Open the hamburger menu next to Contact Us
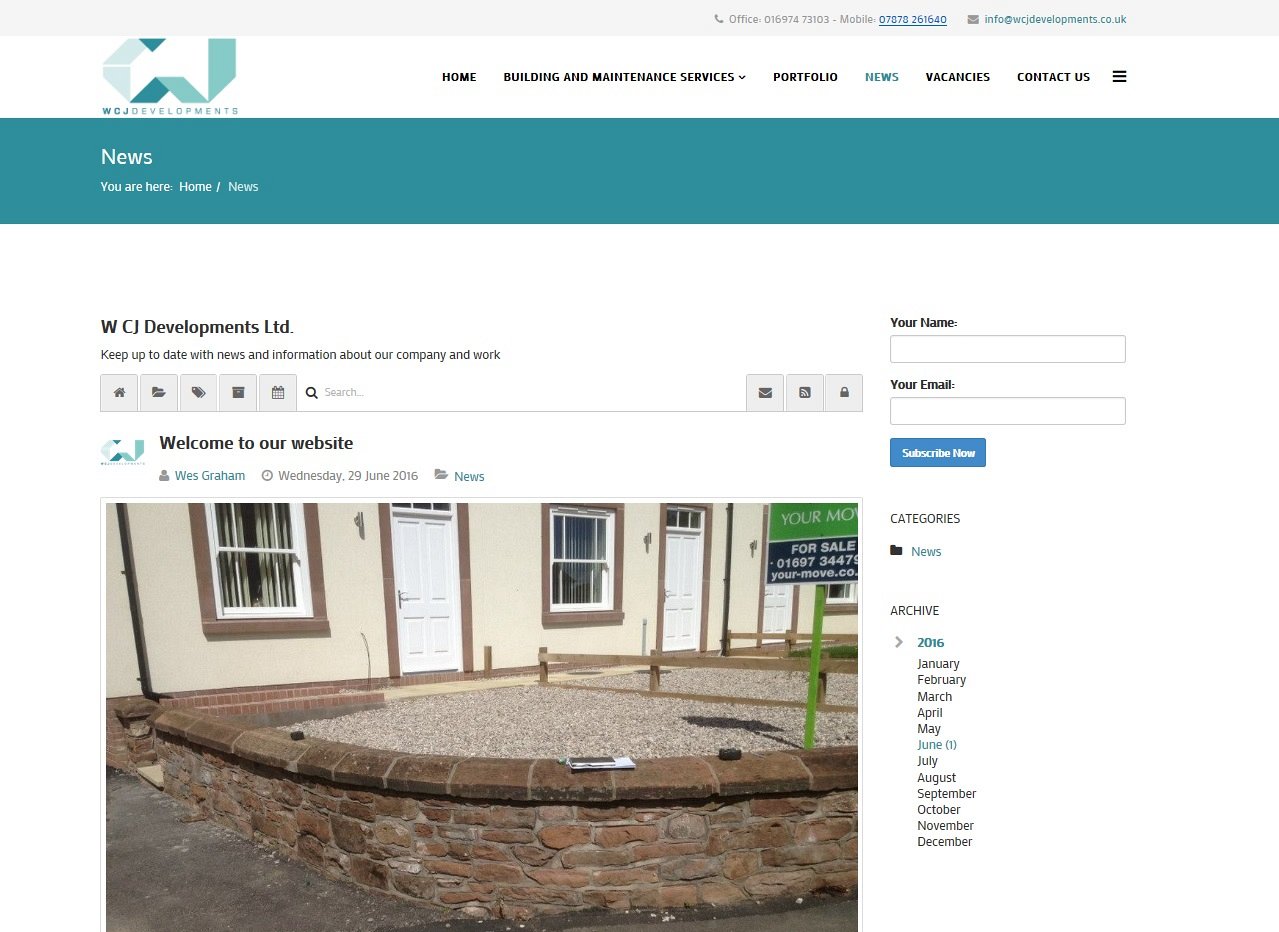Screen dimensions: 1279x932 1119,76
